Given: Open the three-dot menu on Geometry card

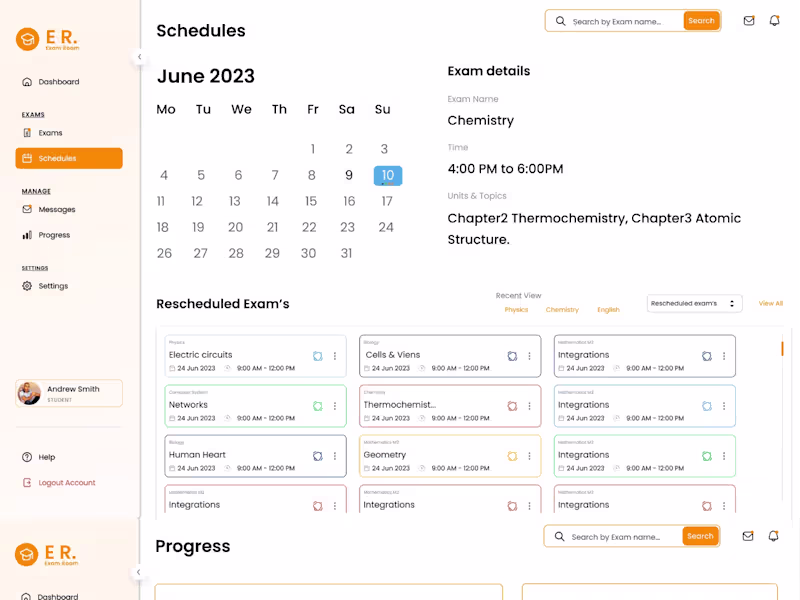Looking at the screenshot, I should point(530,456).
